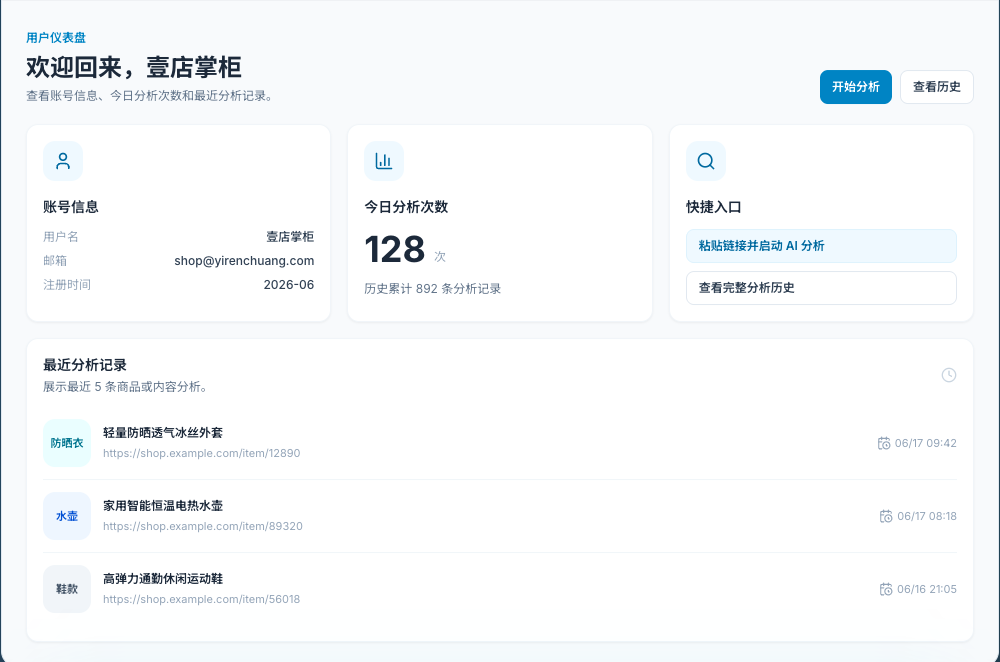Select 粘贴链接并启动 AI 分析 shortcut
1000x662 pixels.
click(821, 246)
